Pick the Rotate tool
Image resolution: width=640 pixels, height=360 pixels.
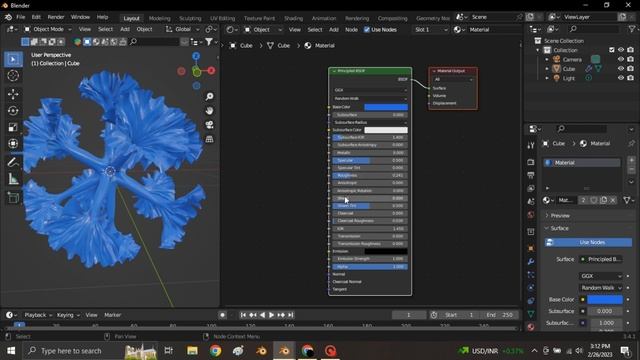(13, 111)
